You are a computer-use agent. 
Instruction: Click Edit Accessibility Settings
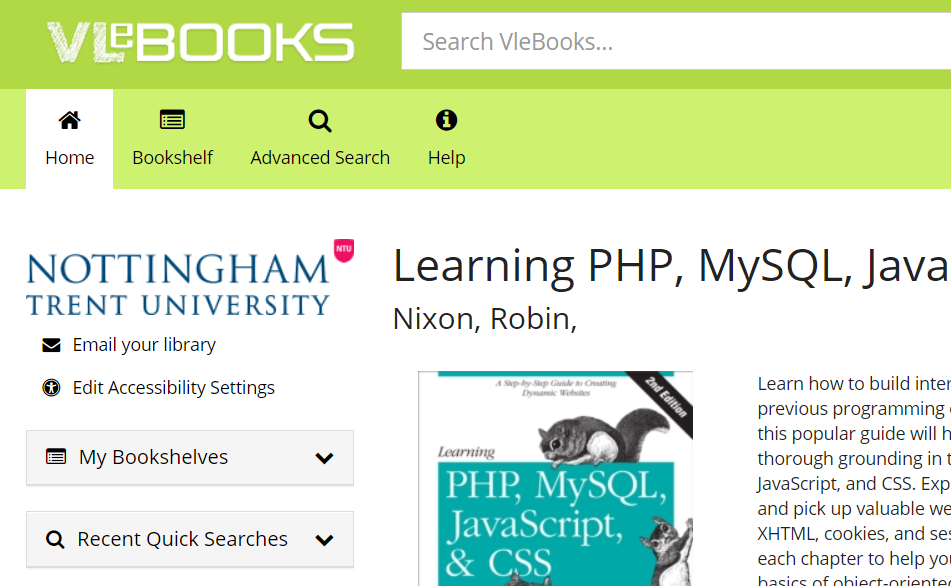click(x=174, y=388)
